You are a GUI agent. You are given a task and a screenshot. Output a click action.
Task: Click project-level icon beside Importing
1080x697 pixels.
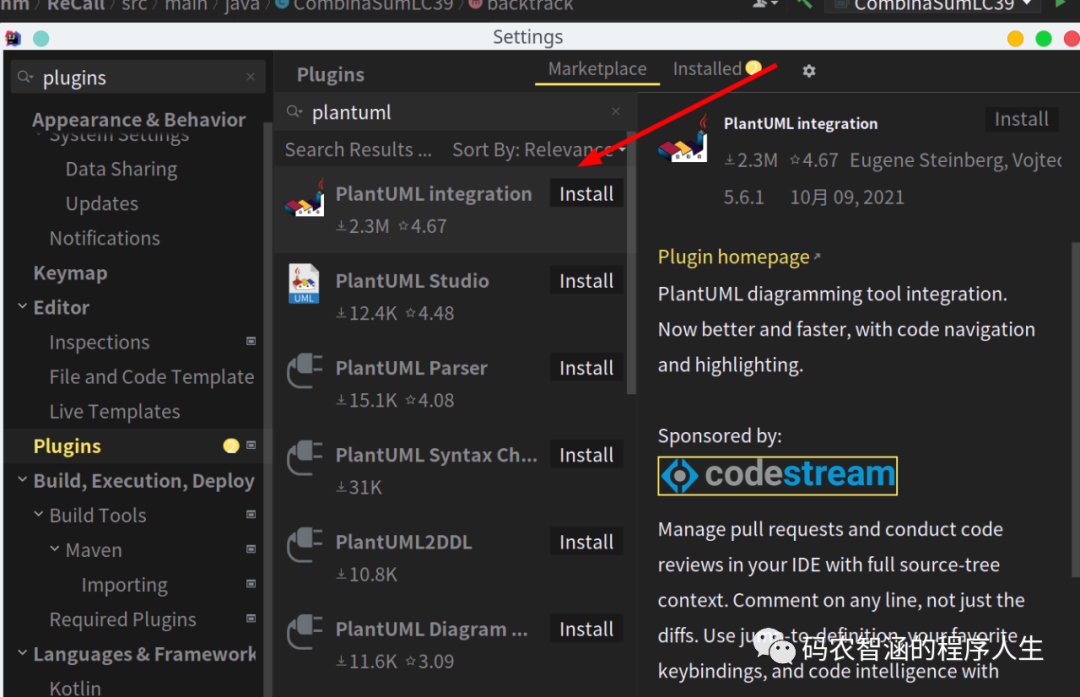(x=251, y=584)
